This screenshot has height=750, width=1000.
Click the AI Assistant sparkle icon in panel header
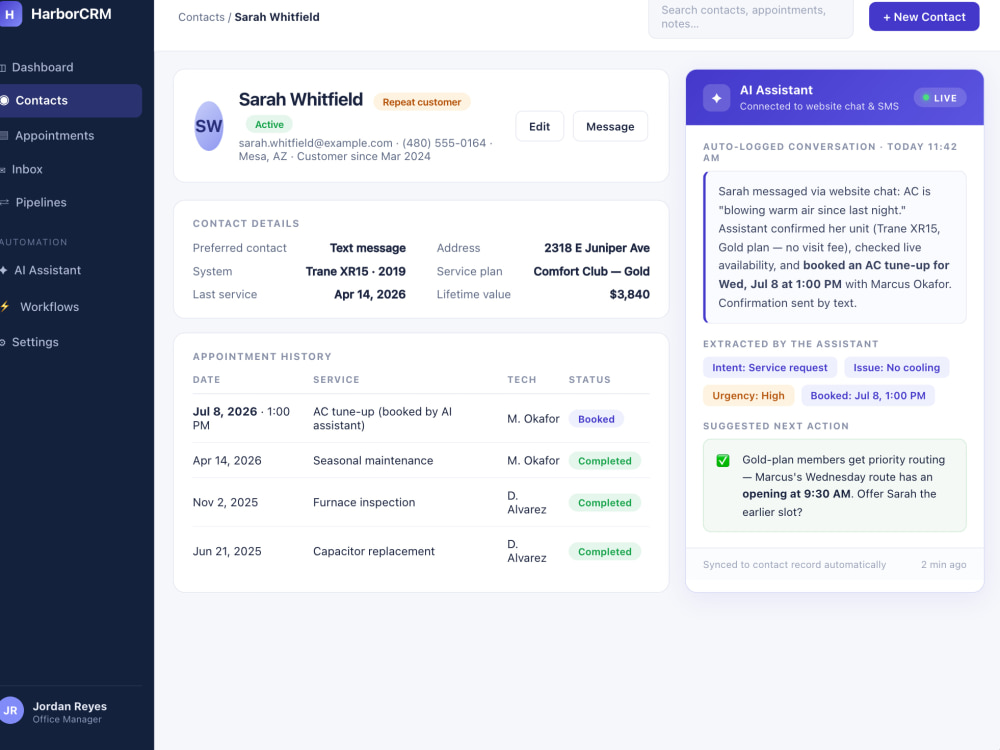[x=716, y=98]
